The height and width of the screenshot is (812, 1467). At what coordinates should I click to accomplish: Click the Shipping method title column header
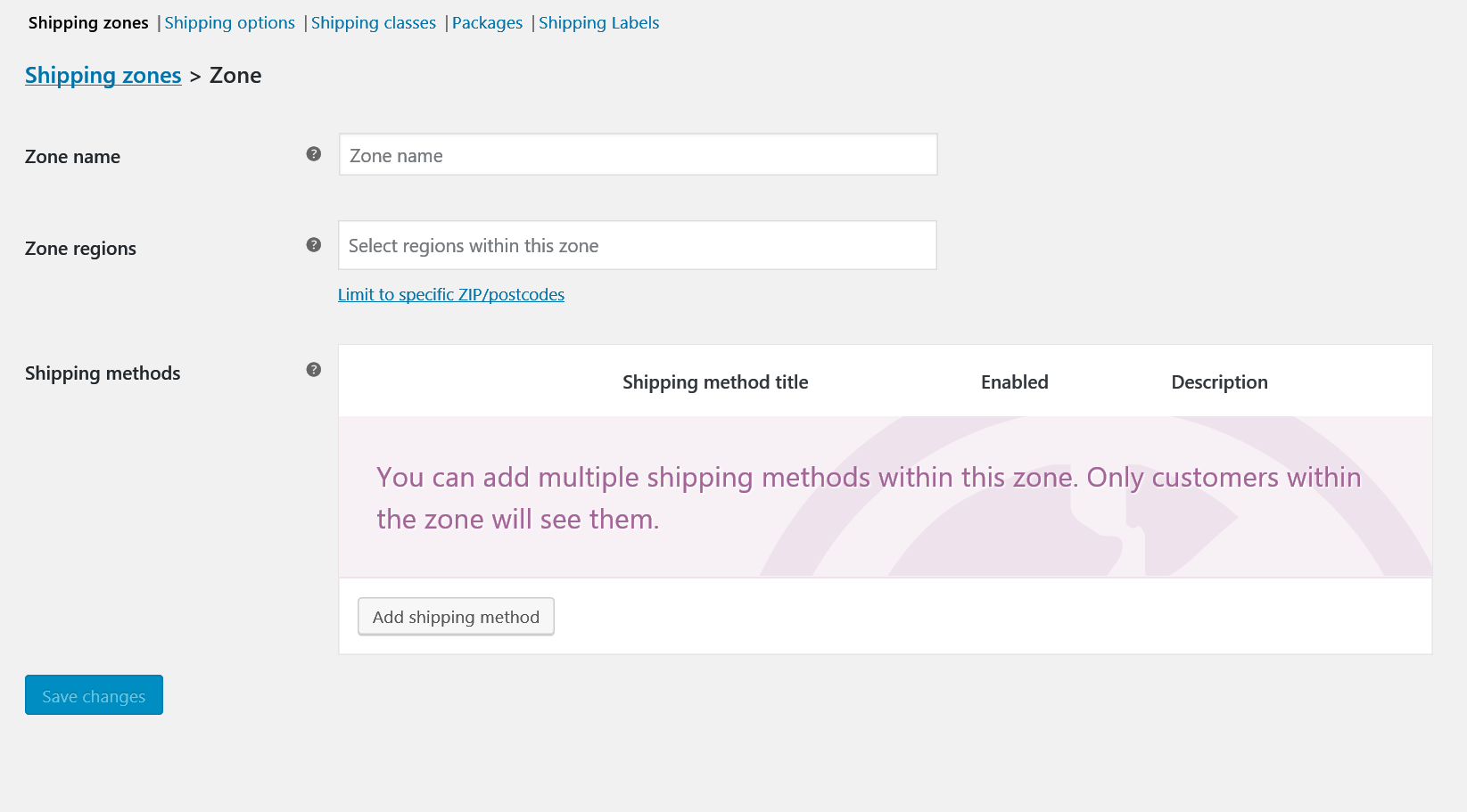click(715, 382)
